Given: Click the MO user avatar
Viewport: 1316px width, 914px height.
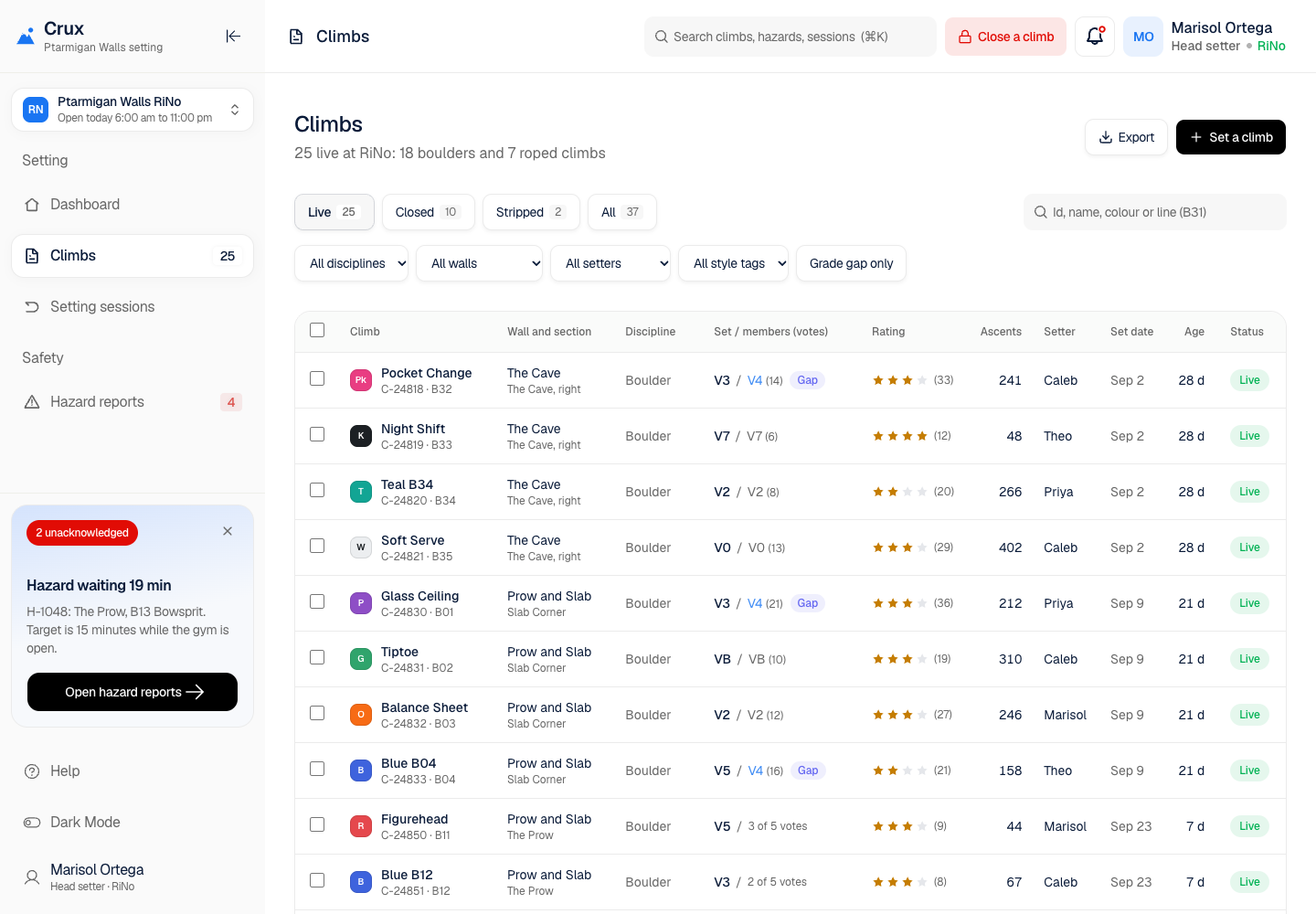Looking at the screenshot, I should [x=1143, y=37].
